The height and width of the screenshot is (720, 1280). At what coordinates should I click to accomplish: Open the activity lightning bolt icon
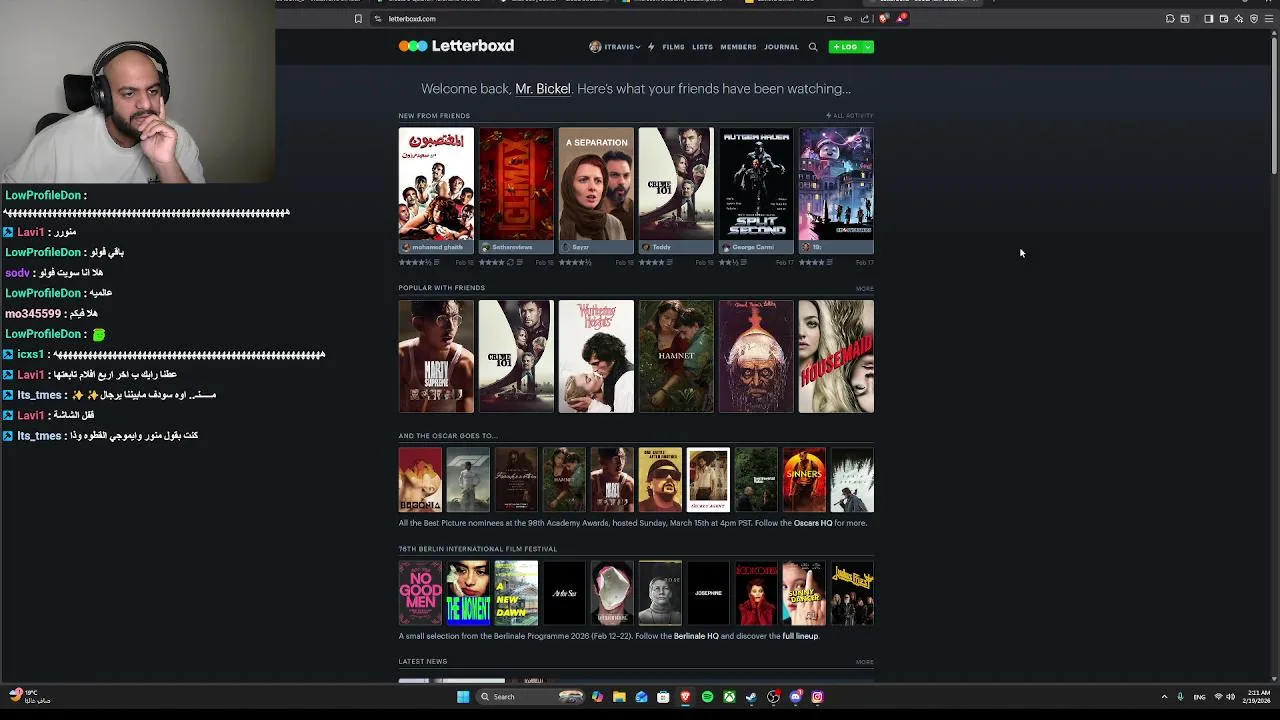(x=651, y=47)
